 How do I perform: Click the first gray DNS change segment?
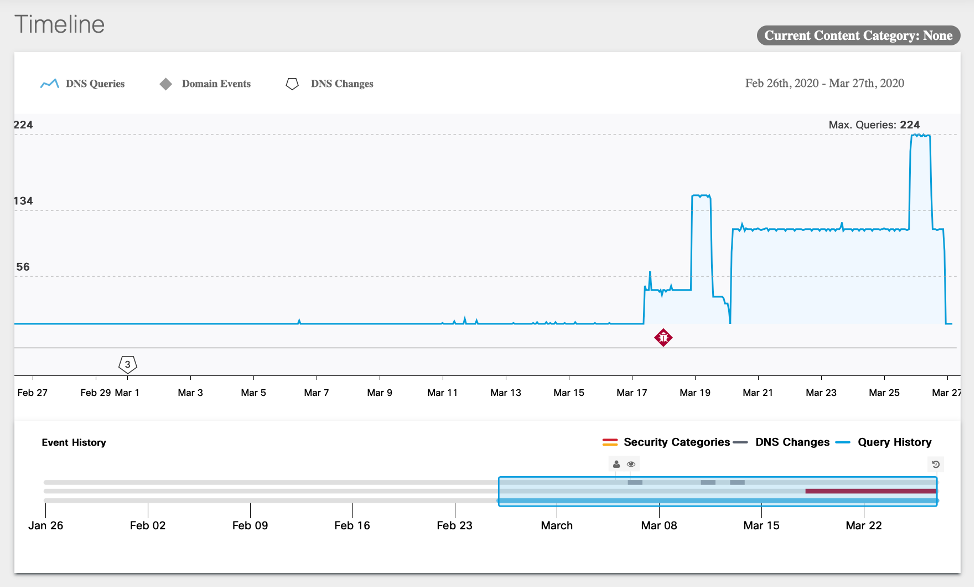click(635, 482)
